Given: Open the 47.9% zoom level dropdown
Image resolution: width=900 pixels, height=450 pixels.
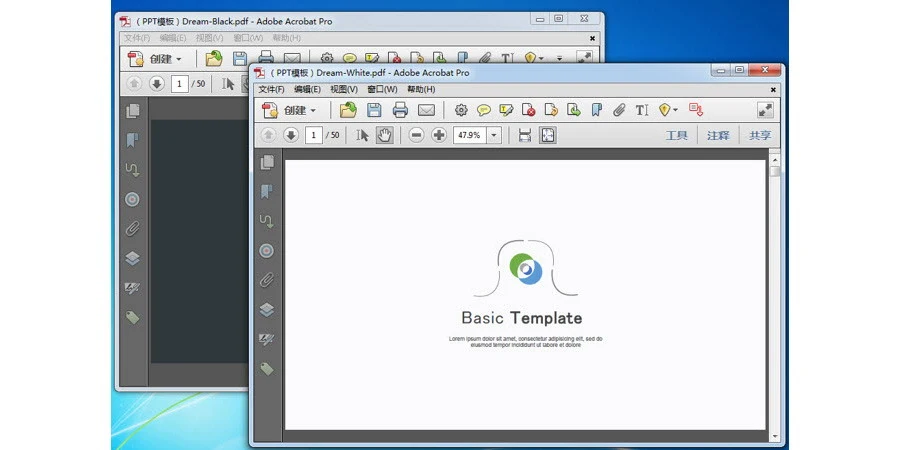Looking at the screenshot, I should [x=493, y=135].
